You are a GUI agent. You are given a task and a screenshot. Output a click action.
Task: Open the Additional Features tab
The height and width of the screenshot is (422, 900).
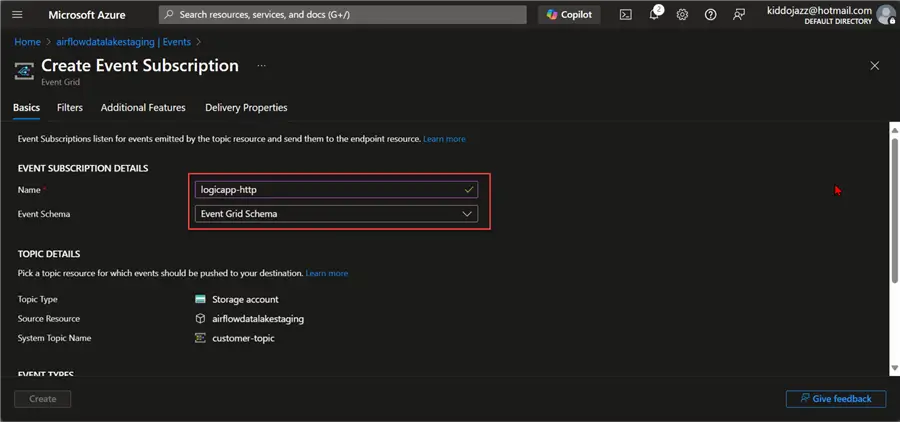[143, 107]
